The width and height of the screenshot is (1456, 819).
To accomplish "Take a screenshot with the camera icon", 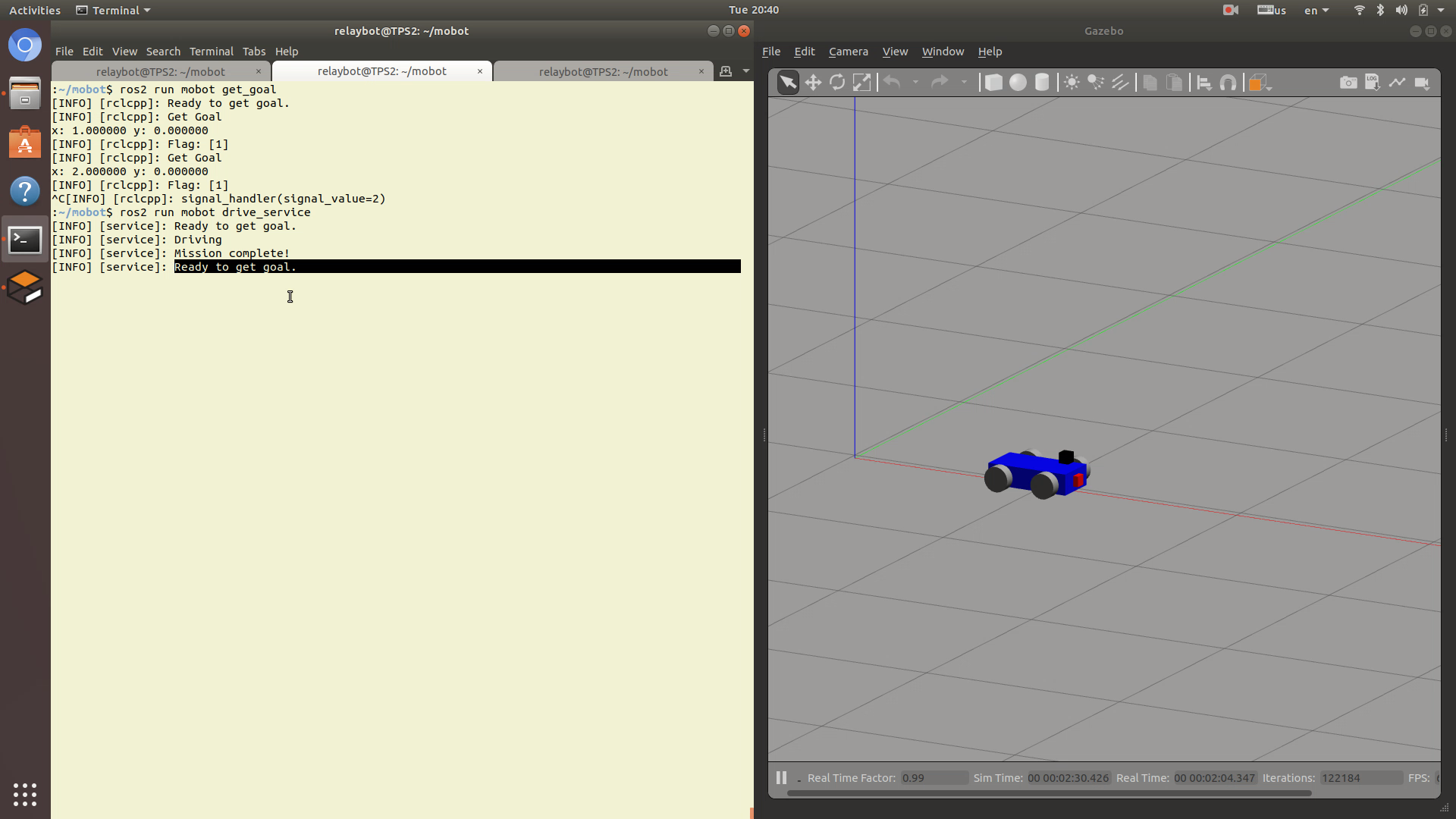I will [x=1348, y=83].
